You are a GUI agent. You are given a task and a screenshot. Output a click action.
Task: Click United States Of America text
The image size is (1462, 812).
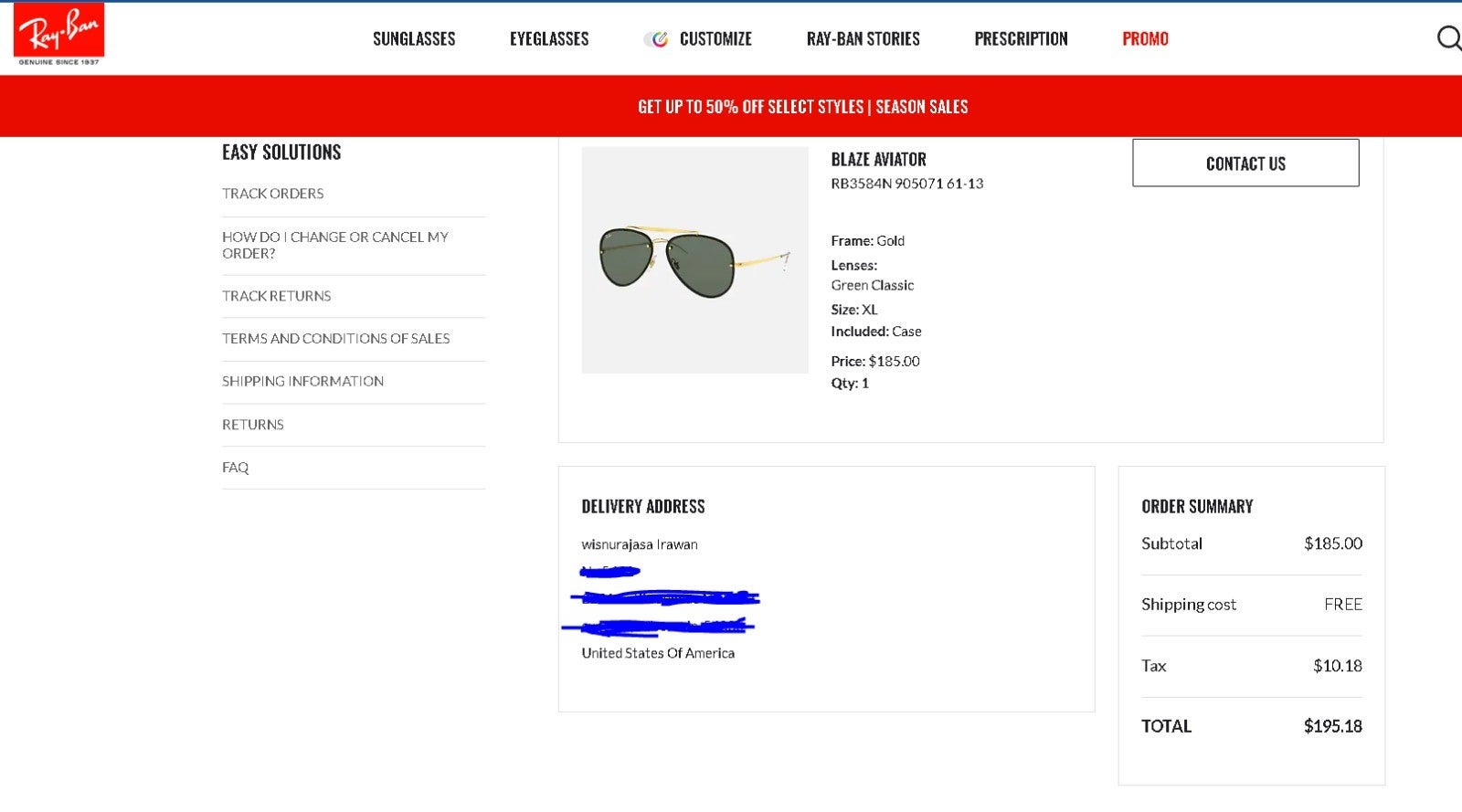[x=658, y=653]
